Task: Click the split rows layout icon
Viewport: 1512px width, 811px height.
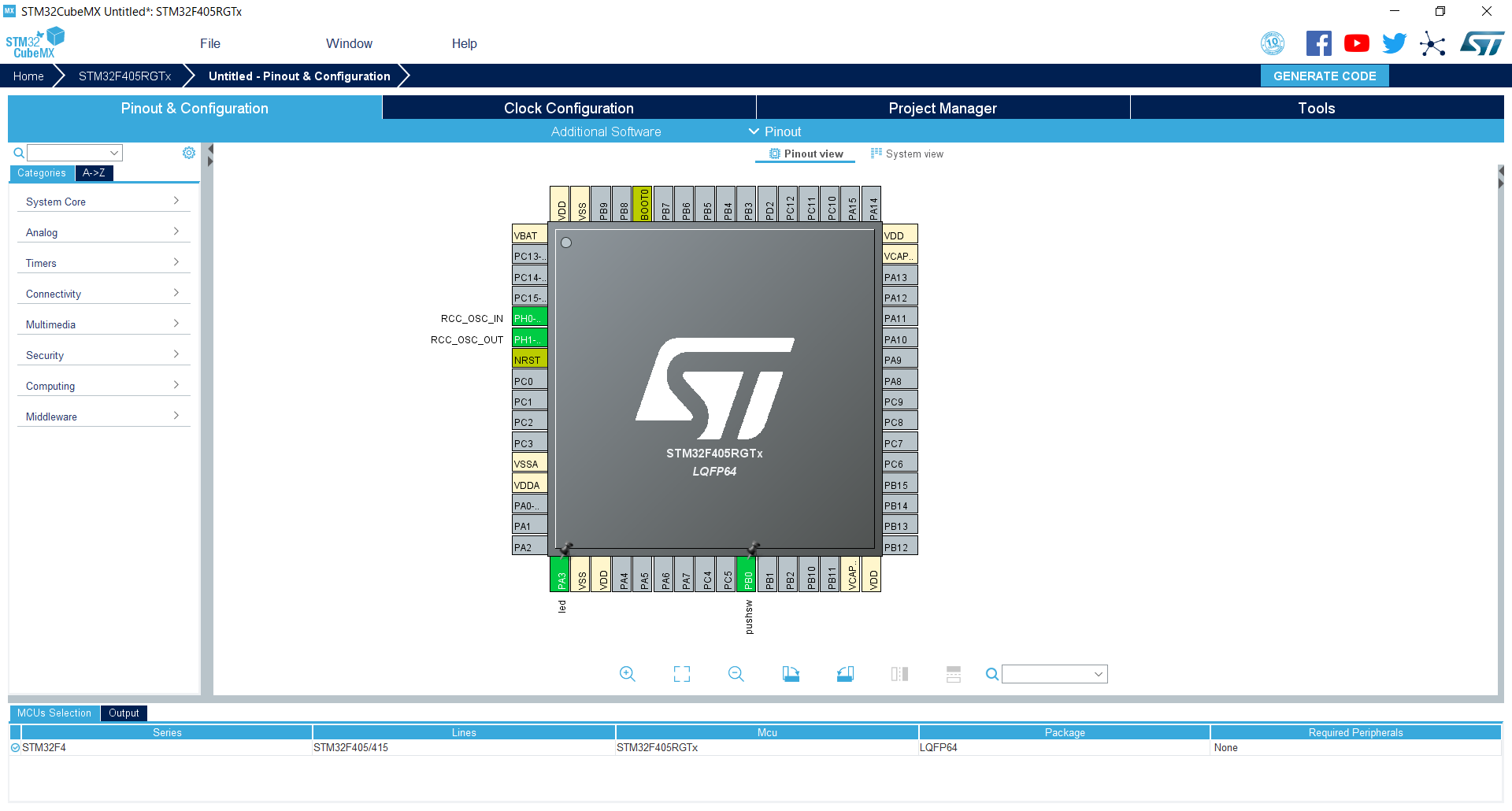Action: [x=954, y=674]
